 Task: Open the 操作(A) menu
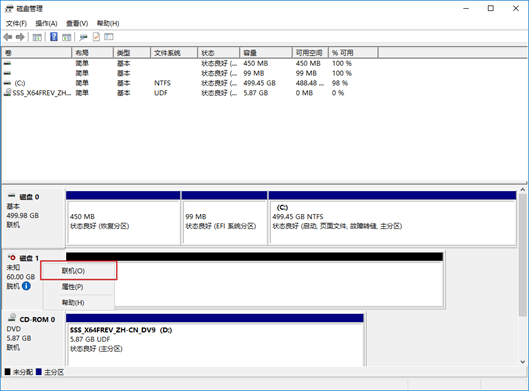click(46, 23)
